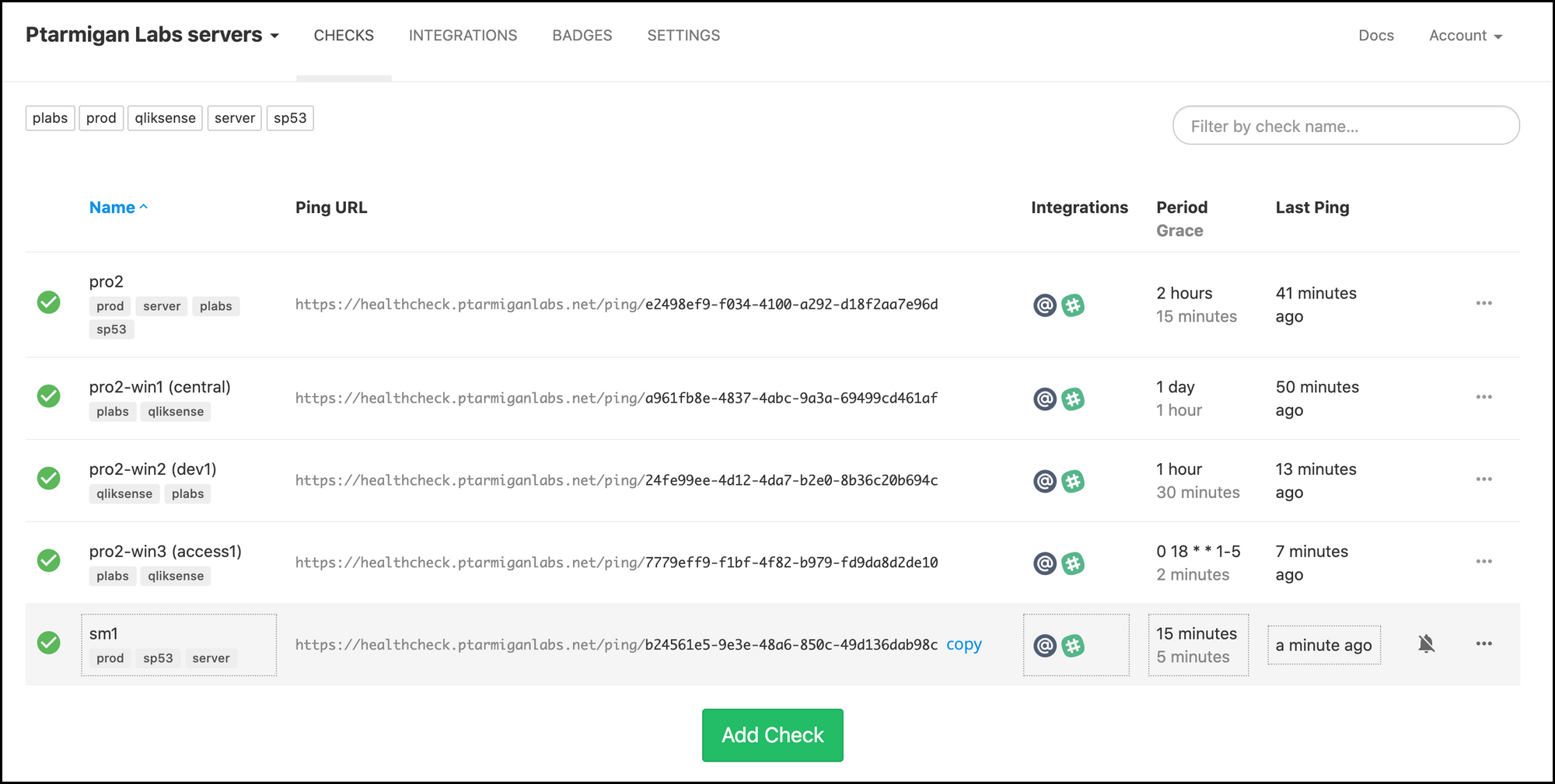Click the email integration icon for pro2

(x=1044, y=305)
